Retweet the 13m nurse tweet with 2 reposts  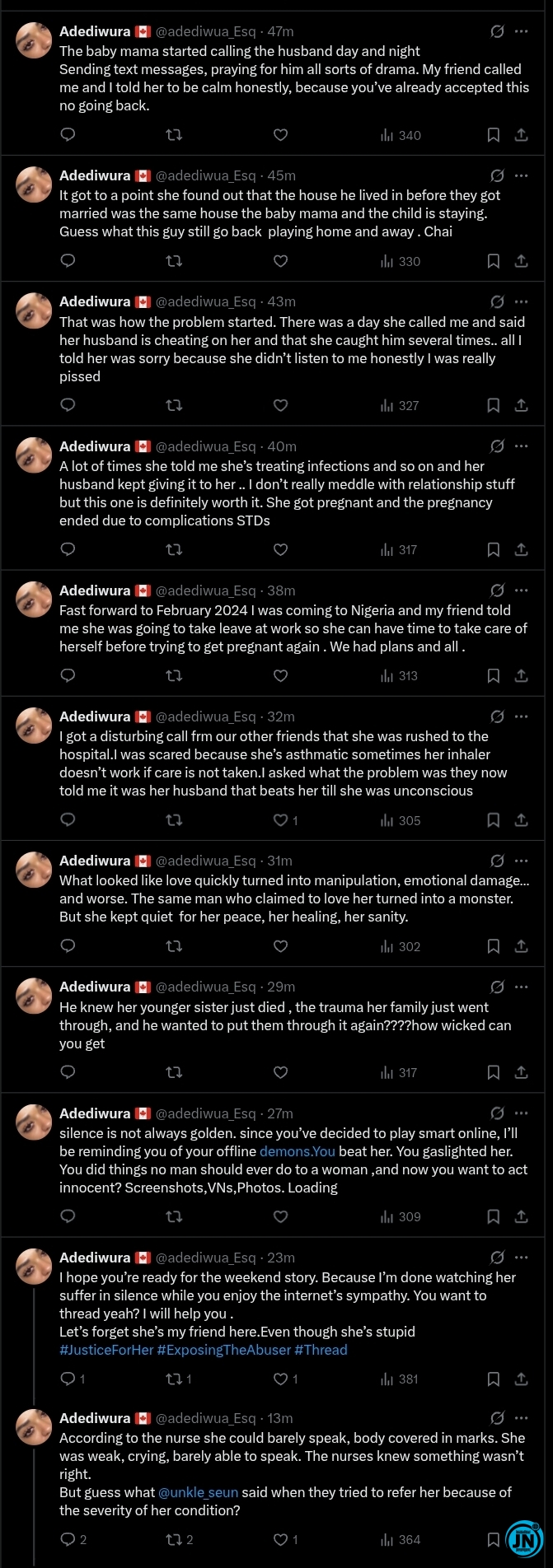pyautogui.click(x=180, y=1539)
